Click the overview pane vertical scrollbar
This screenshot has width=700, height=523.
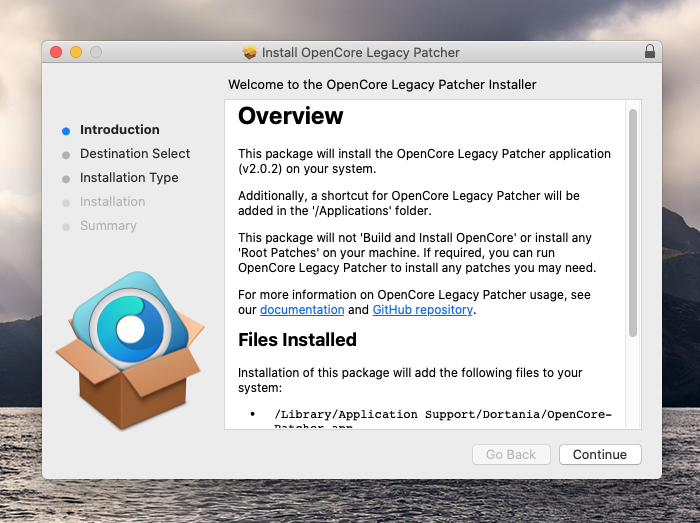coord(633,223)
